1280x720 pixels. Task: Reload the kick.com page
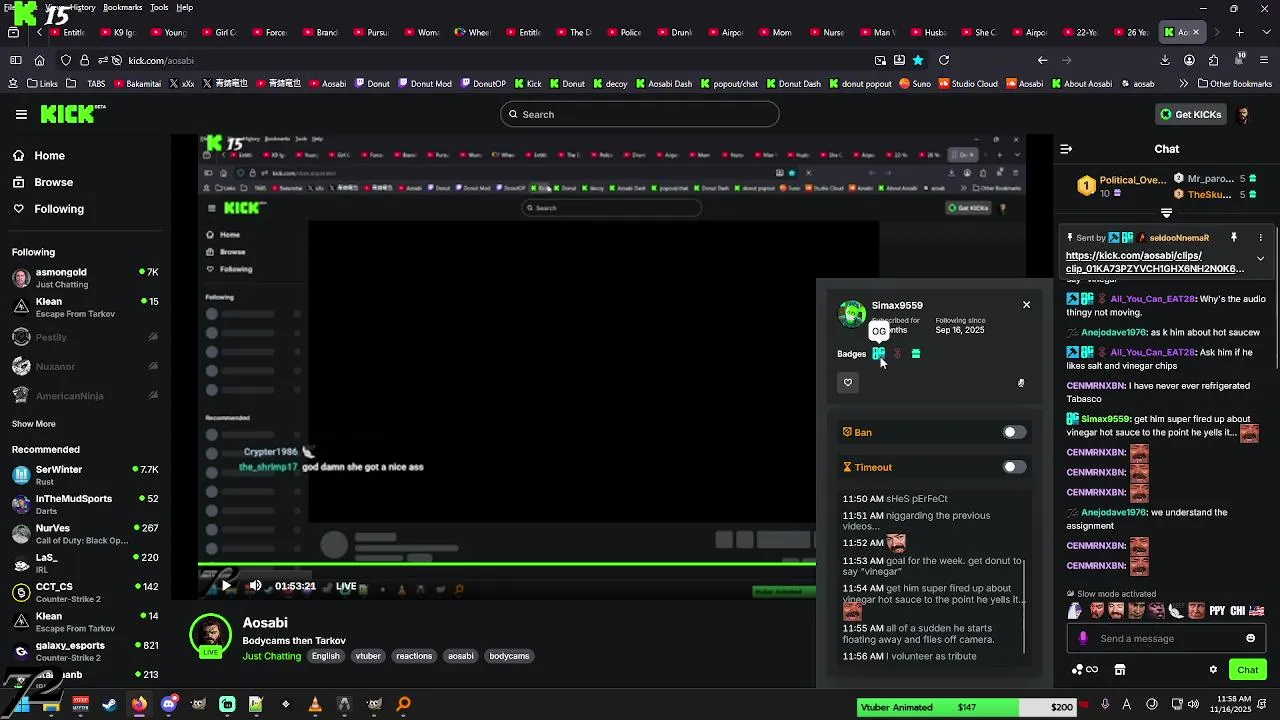[944, 60]
